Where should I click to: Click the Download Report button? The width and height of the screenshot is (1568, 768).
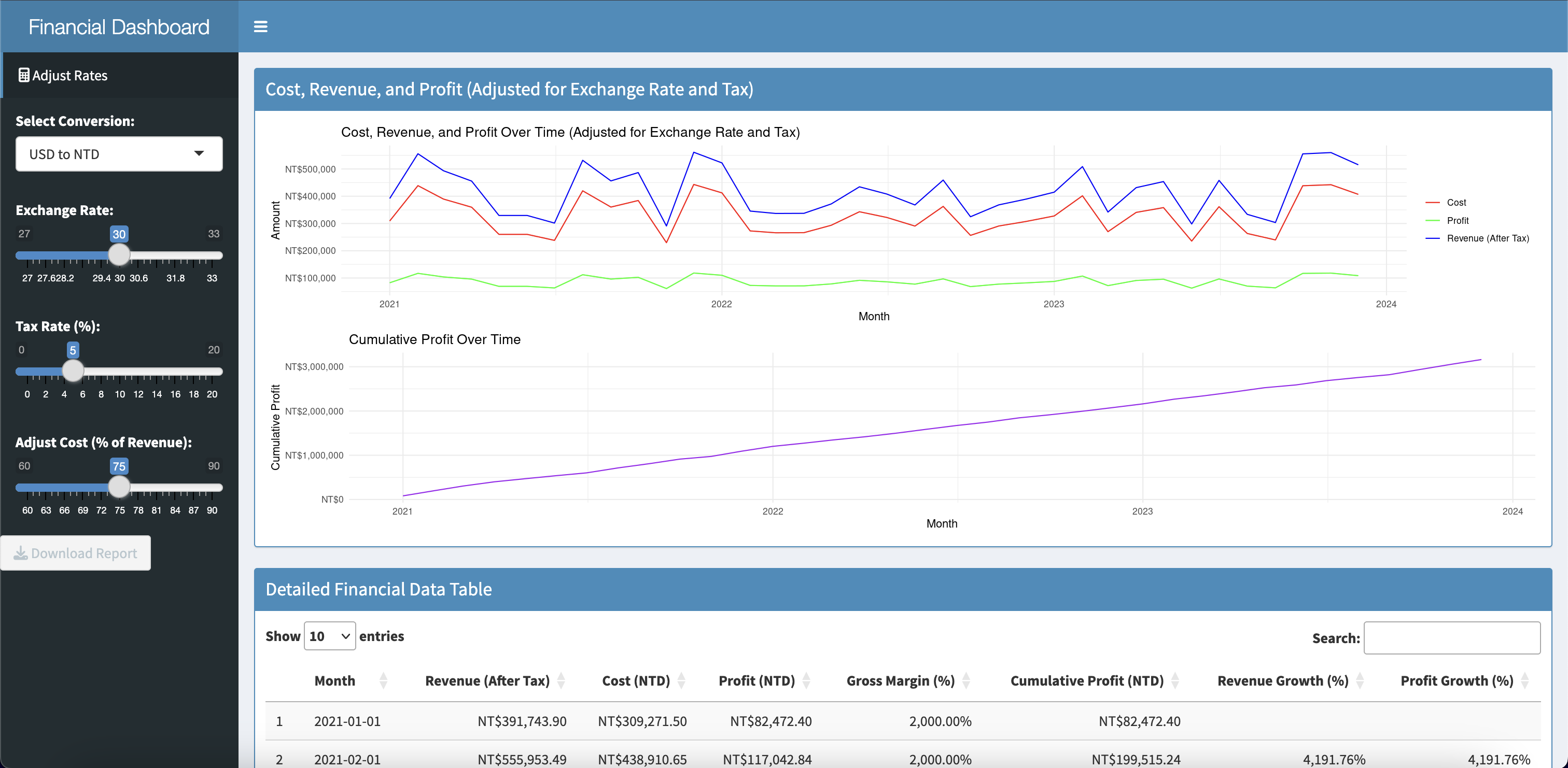(76, 552)
